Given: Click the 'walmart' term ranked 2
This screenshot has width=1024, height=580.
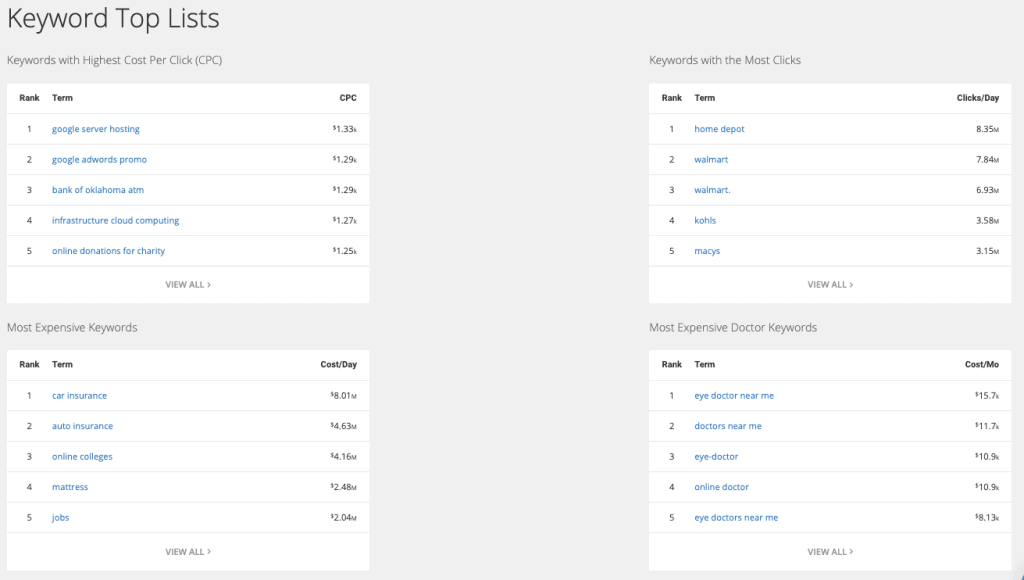Looking at the screenshot, I should [x=711, y=159].
